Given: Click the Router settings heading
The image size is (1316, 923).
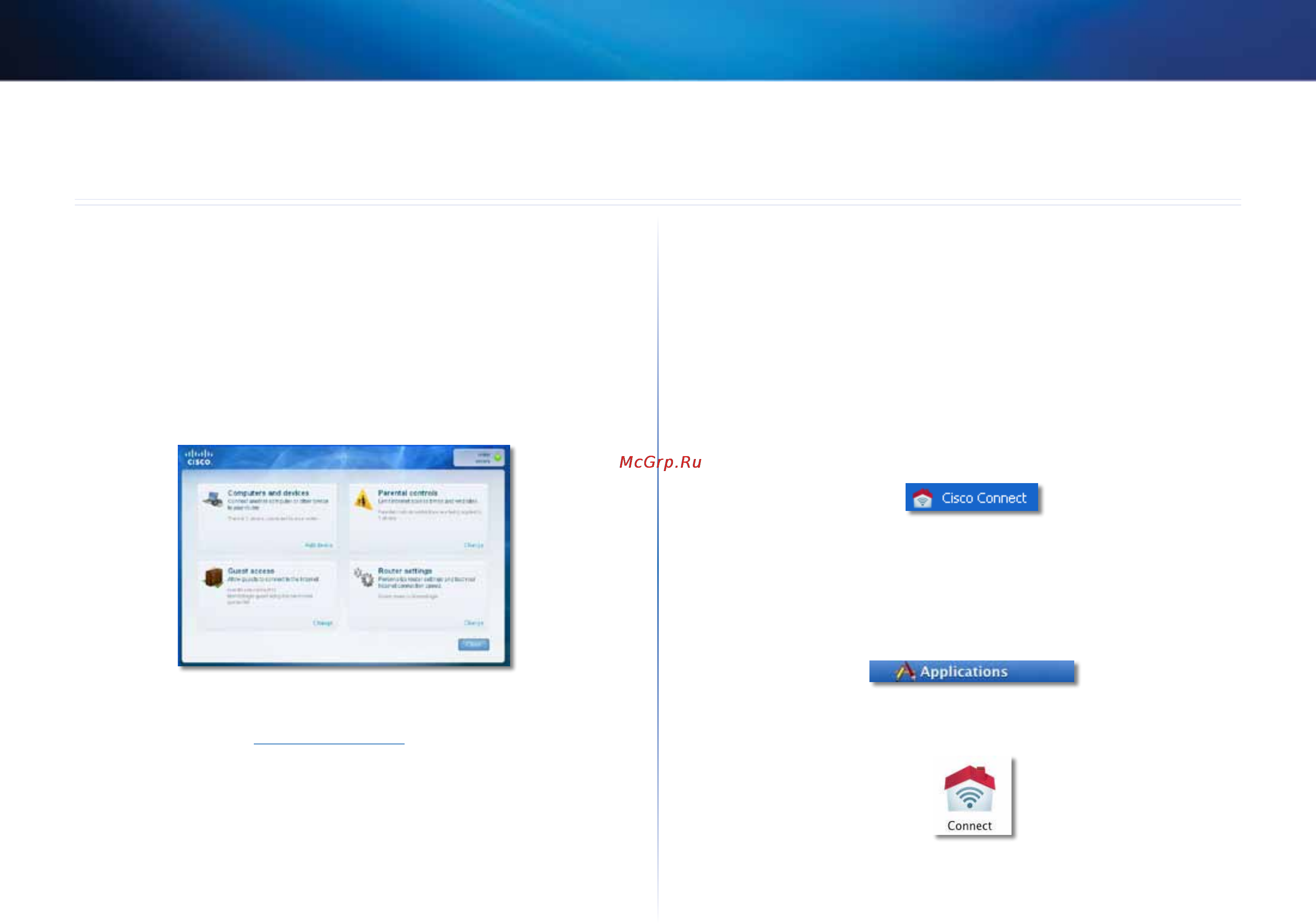Looking at the screenshot, I should pos(405,571).
